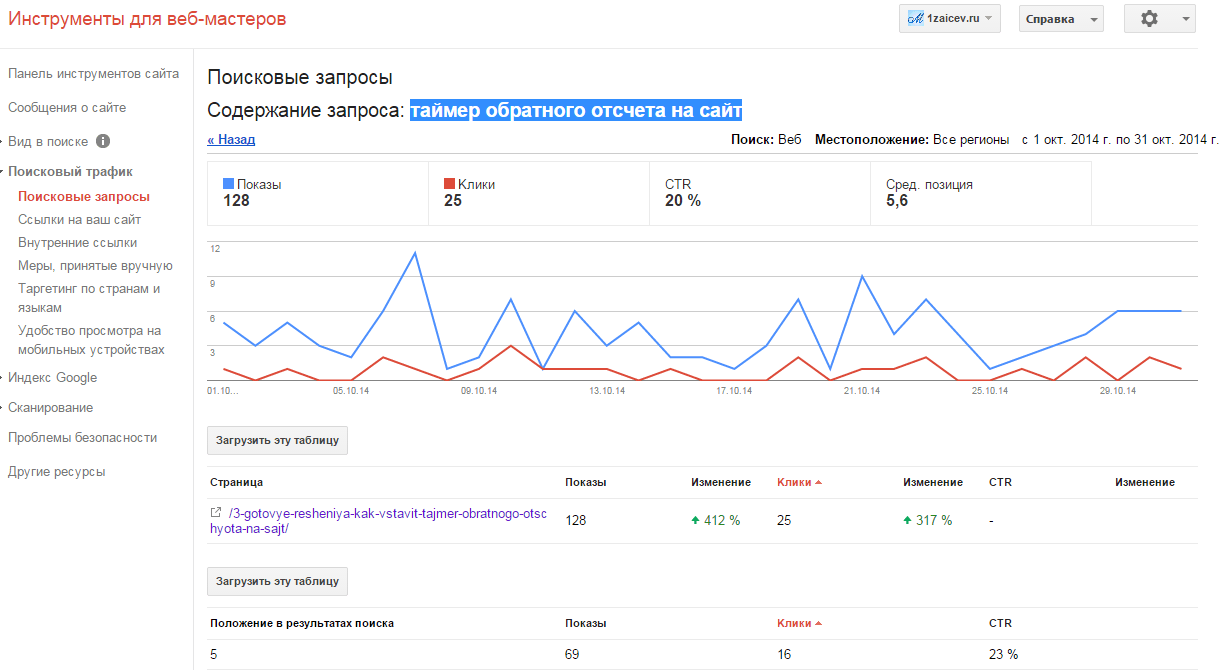The height and width of the screenshot is (670, 1230).
Task: Open Панель инструментов сайта
Action: tap(93, 74)
